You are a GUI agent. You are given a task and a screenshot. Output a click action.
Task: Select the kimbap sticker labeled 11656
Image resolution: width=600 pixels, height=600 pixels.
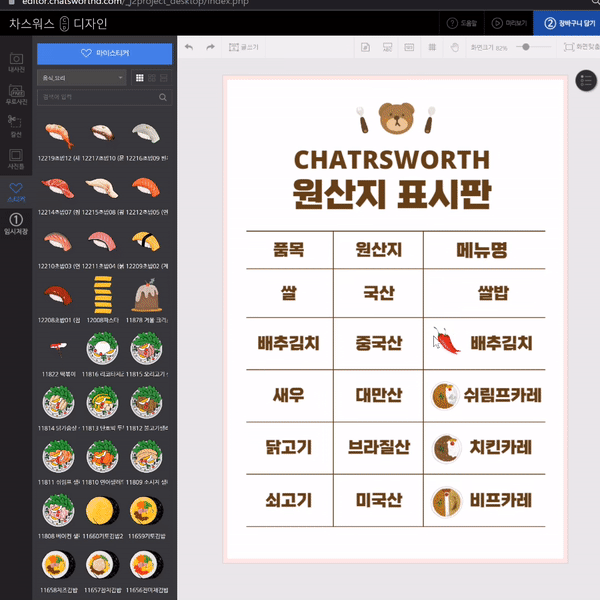147,565
